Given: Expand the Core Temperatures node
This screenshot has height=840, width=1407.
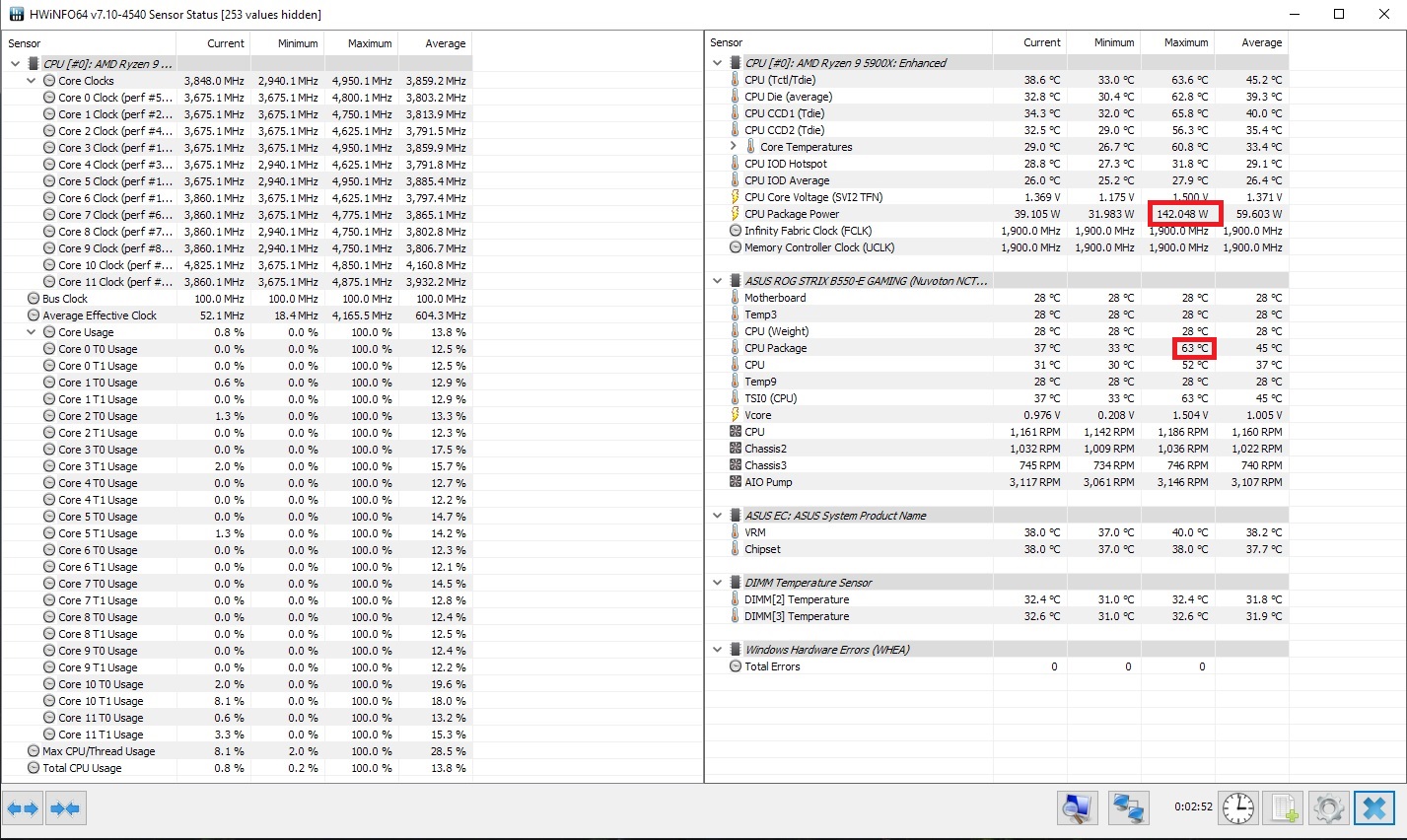Looking at the screenshot, I should [733, 147].
